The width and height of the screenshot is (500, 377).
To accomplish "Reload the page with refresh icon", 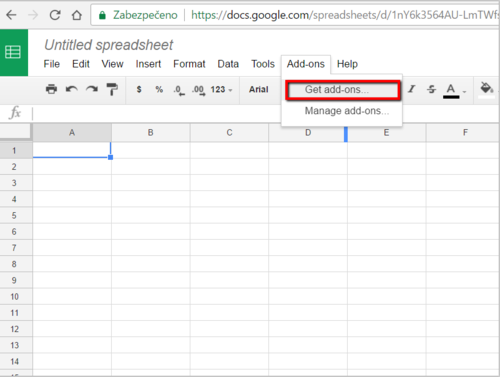I will point(55,15).
